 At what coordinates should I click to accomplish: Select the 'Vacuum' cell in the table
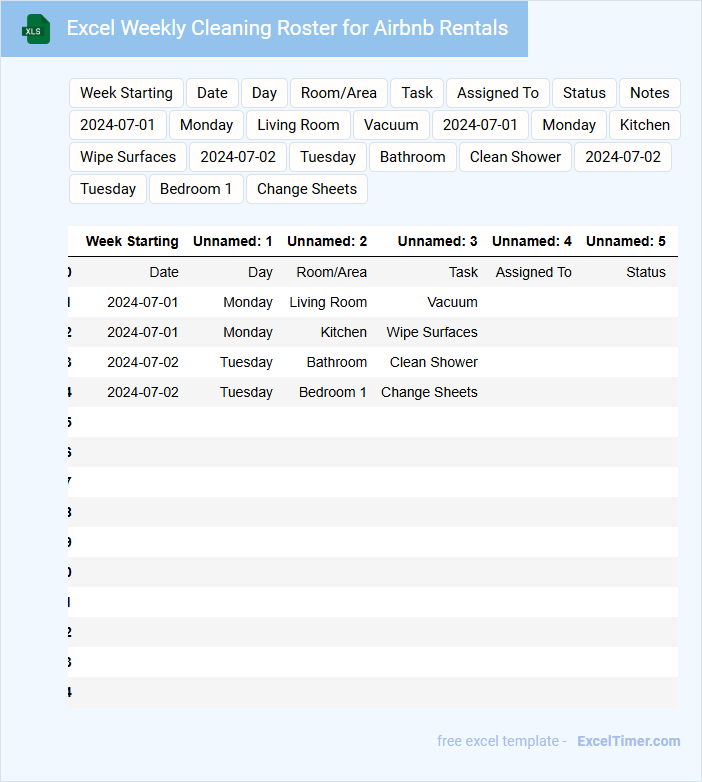[x=452, y=302]
